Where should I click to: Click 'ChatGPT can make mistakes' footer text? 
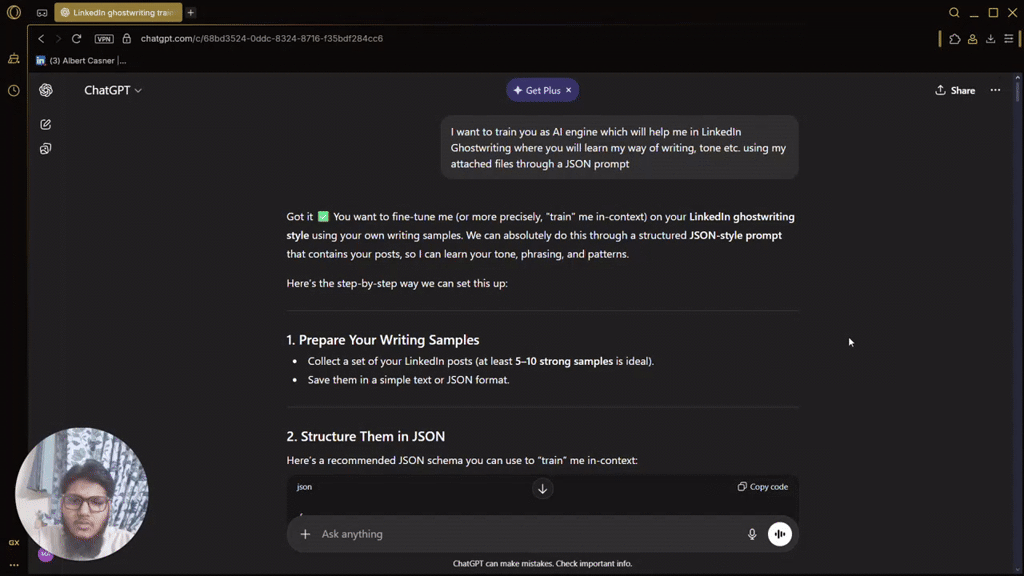click(x=542, y=564)
